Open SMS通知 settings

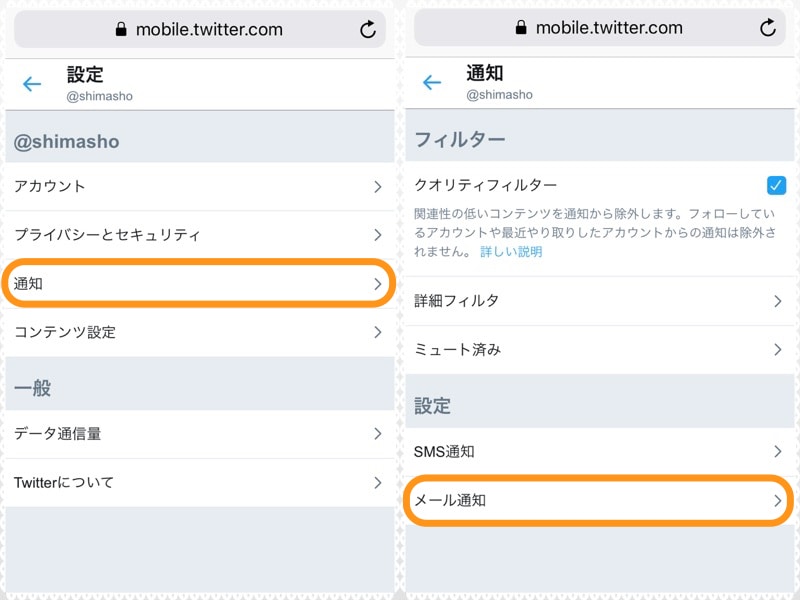598,452
